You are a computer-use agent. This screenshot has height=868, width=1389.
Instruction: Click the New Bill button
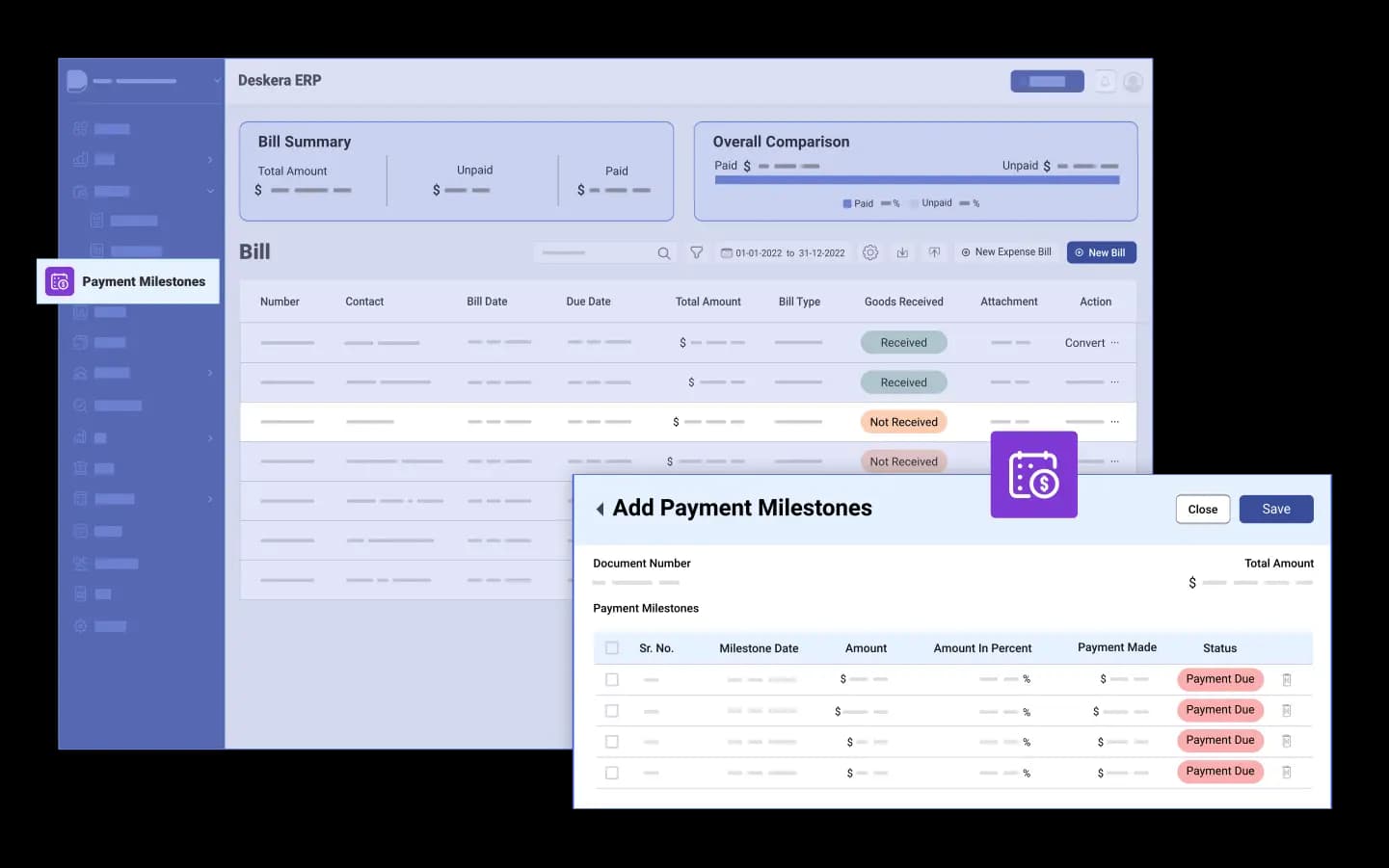click(1101, 252)
